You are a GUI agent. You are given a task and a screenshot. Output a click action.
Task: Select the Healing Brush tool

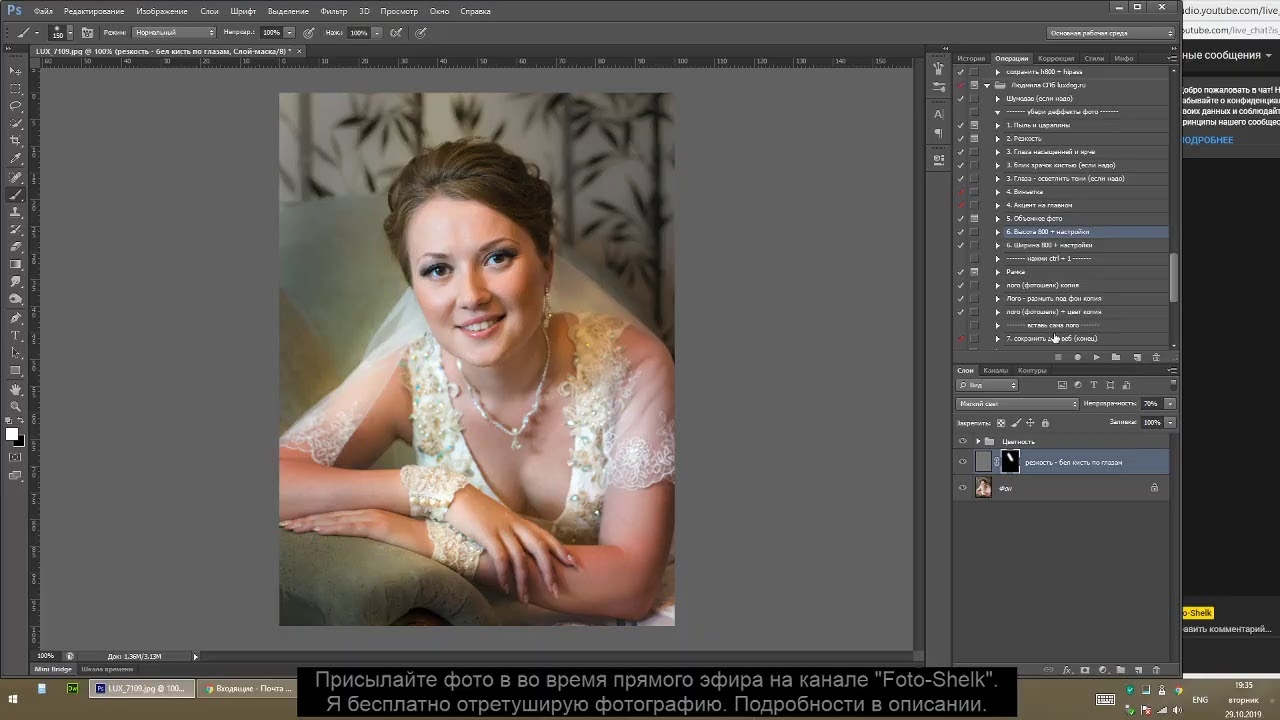point(16,178)
